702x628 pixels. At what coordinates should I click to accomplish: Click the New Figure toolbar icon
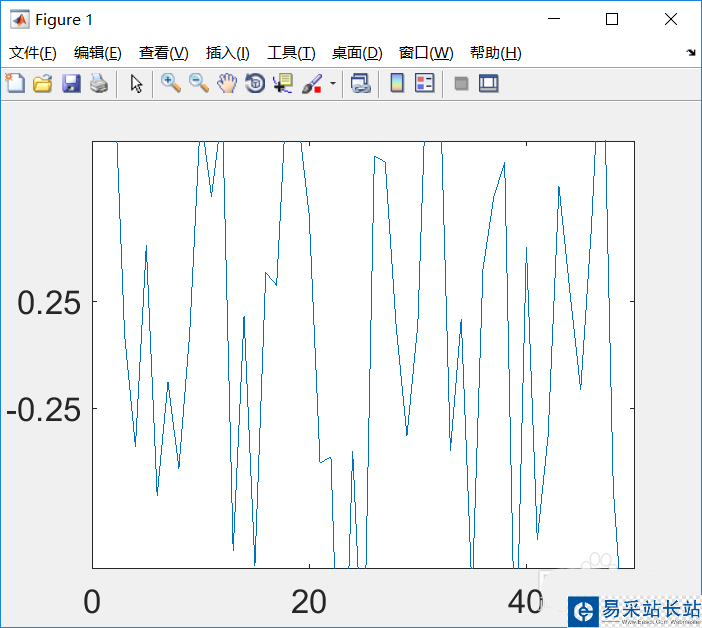(x=15, y=83)
